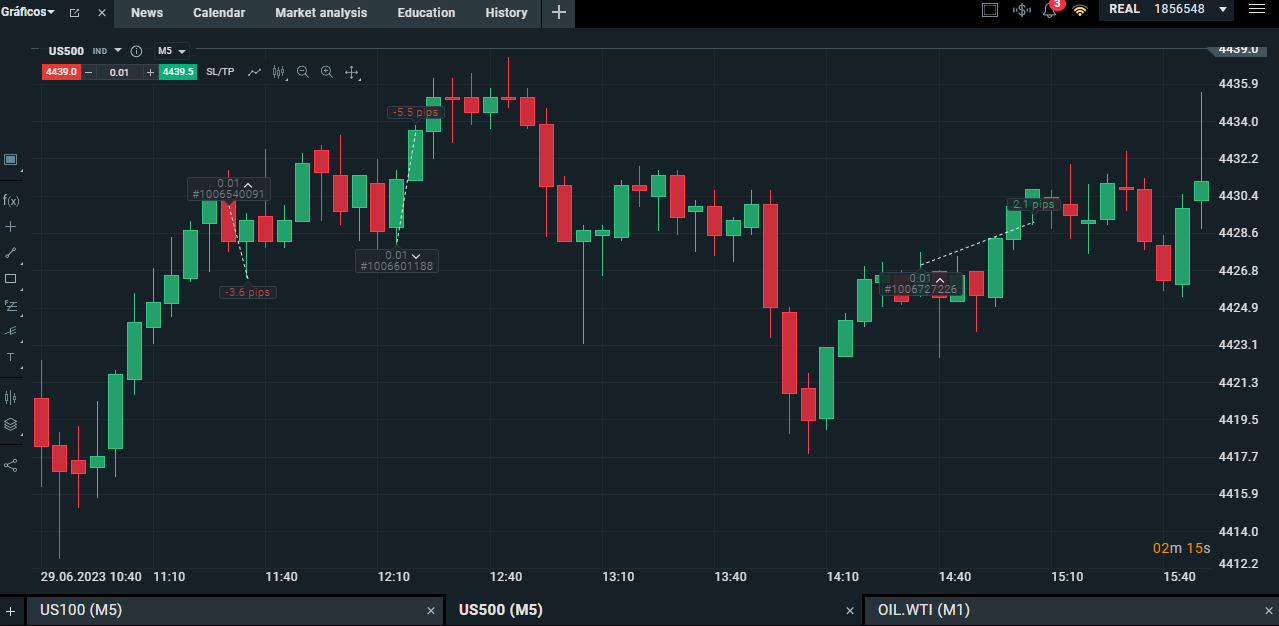Click the -5.5 pips trade label
This screenshot has width=1279, height=626.
click(415, 113)
